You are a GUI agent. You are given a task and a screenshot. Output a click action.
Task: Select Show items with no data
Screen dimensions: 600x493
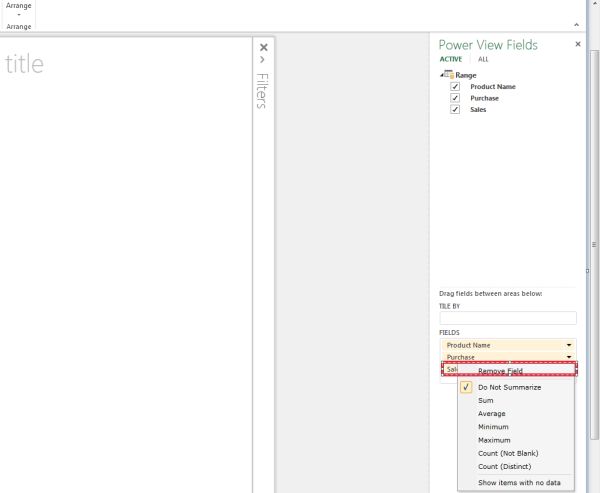tap(519, 483)
